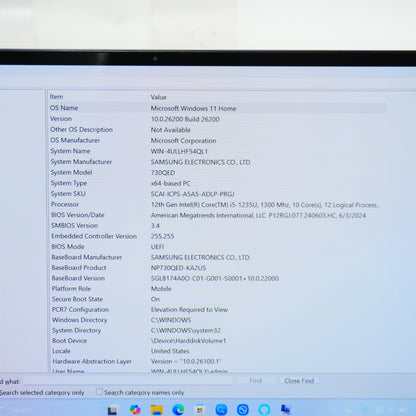Select the 'Embedded Controller Version' item cell
The height and width of the screenshot is (416, 416).
point(94,236)
